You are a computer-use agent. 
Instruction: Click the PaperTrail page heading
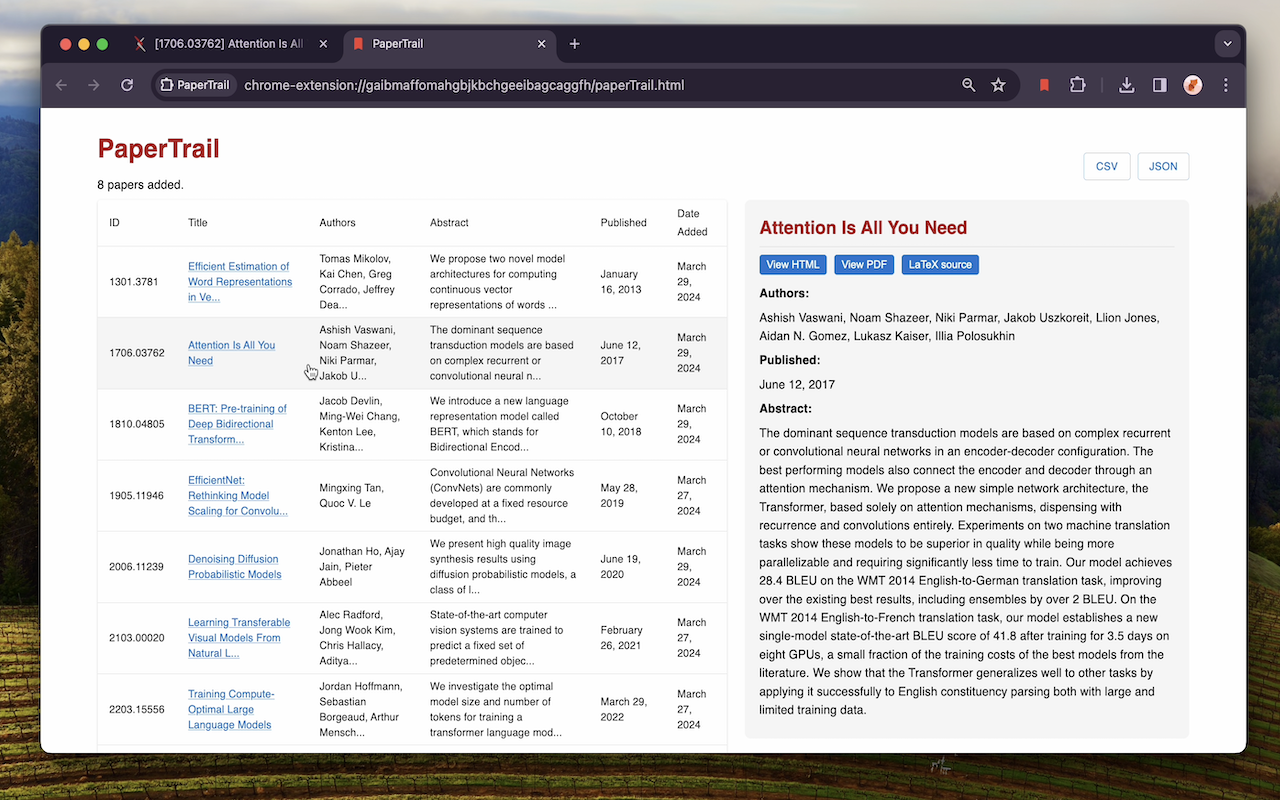coord(158,149)
